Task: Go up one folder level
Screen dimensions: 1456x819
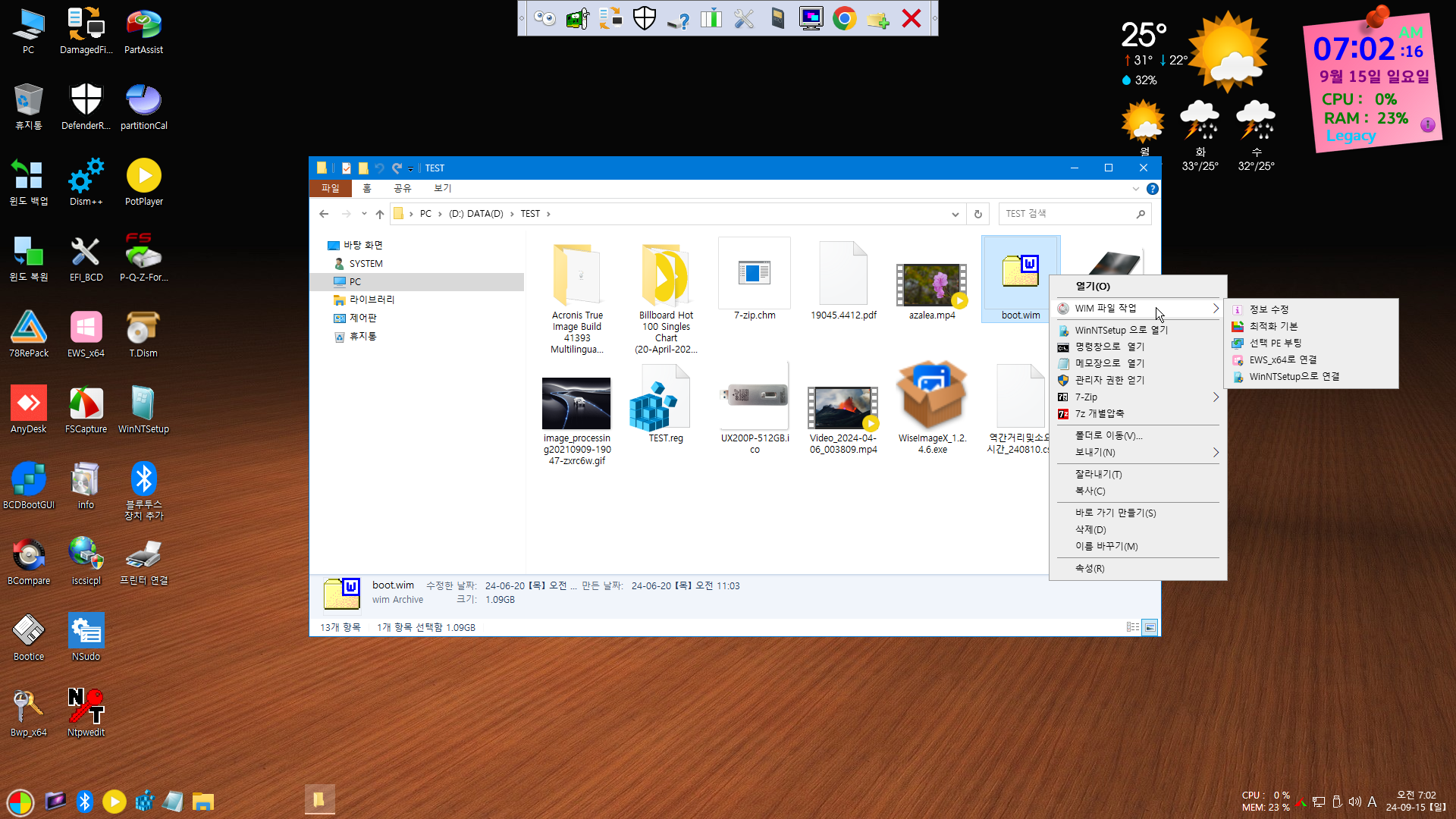Action: (x=380, y=214)
